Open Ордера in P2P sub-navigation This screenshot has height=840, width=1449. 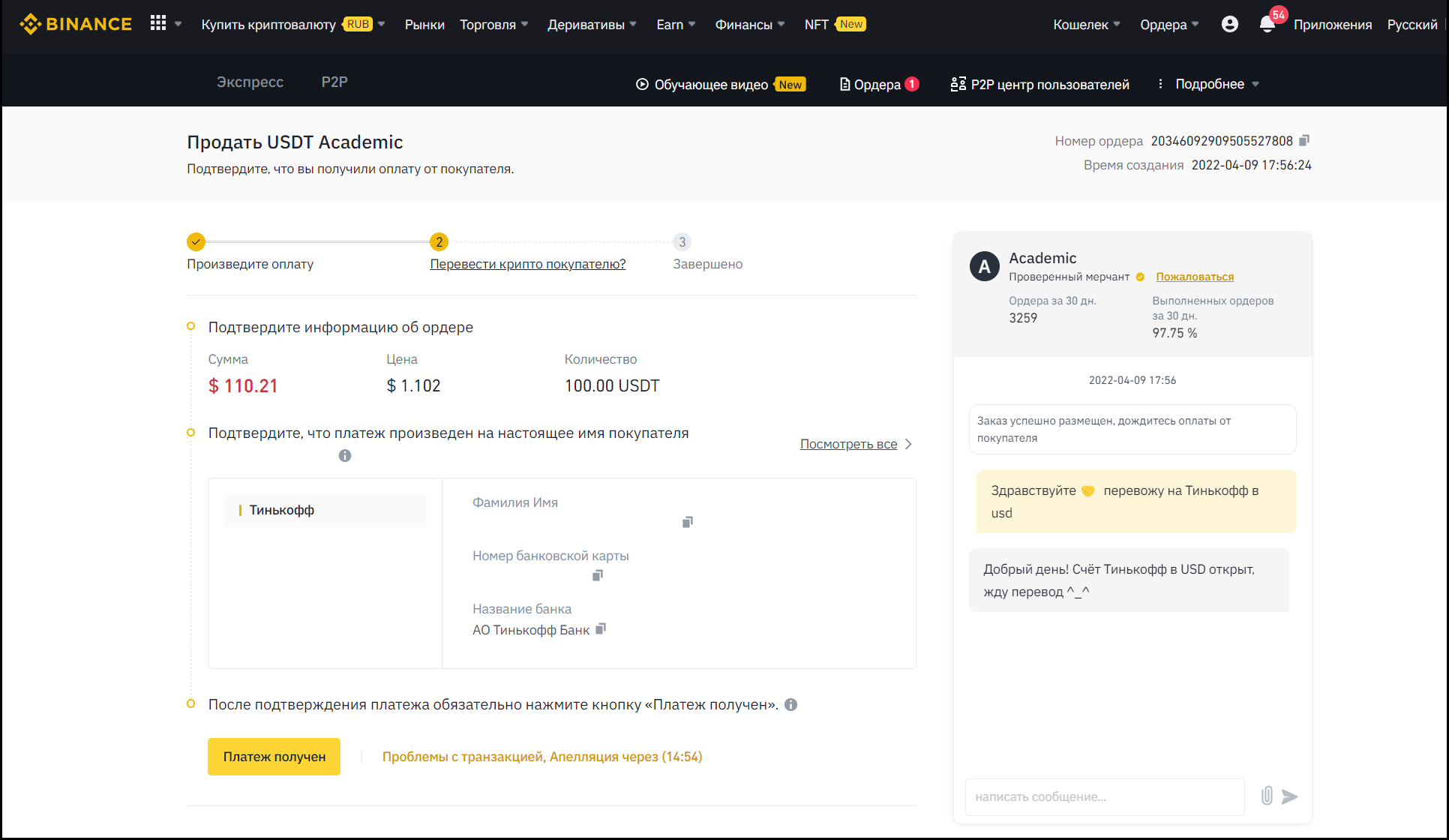[x=879, y=84]
